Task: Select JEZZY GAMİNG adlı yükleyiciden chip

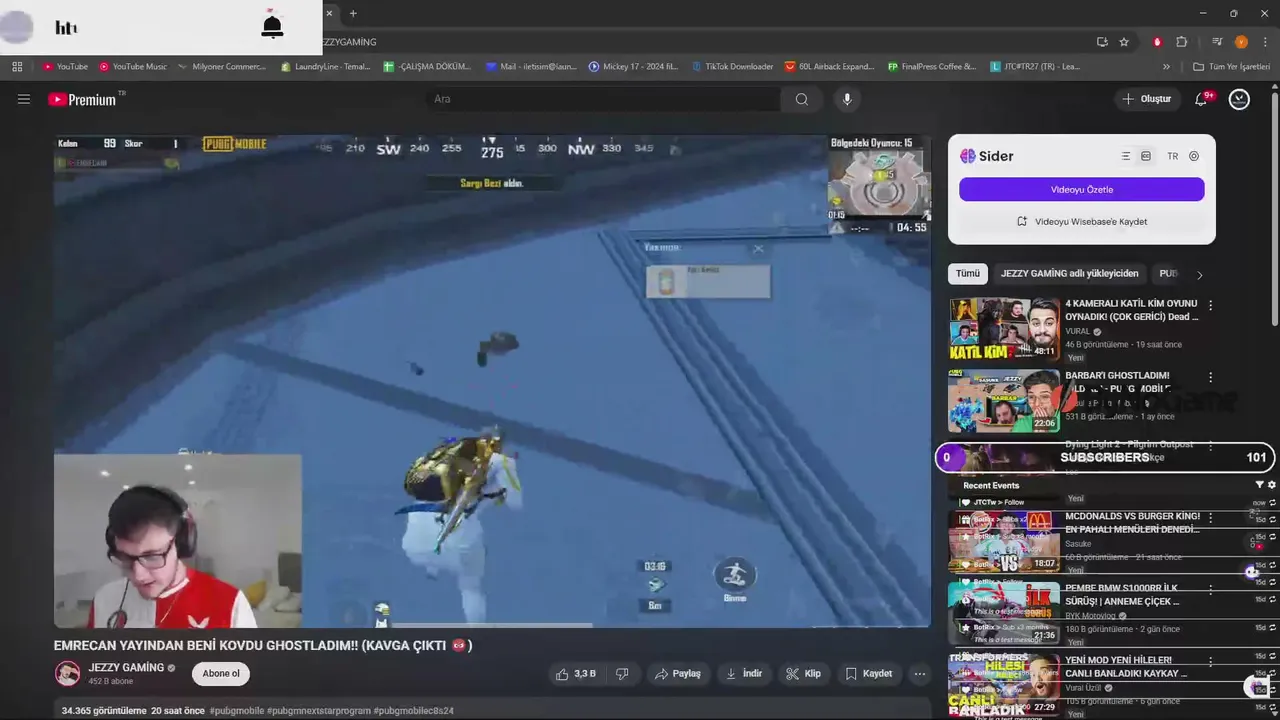Action: [x=1069, y=273]
